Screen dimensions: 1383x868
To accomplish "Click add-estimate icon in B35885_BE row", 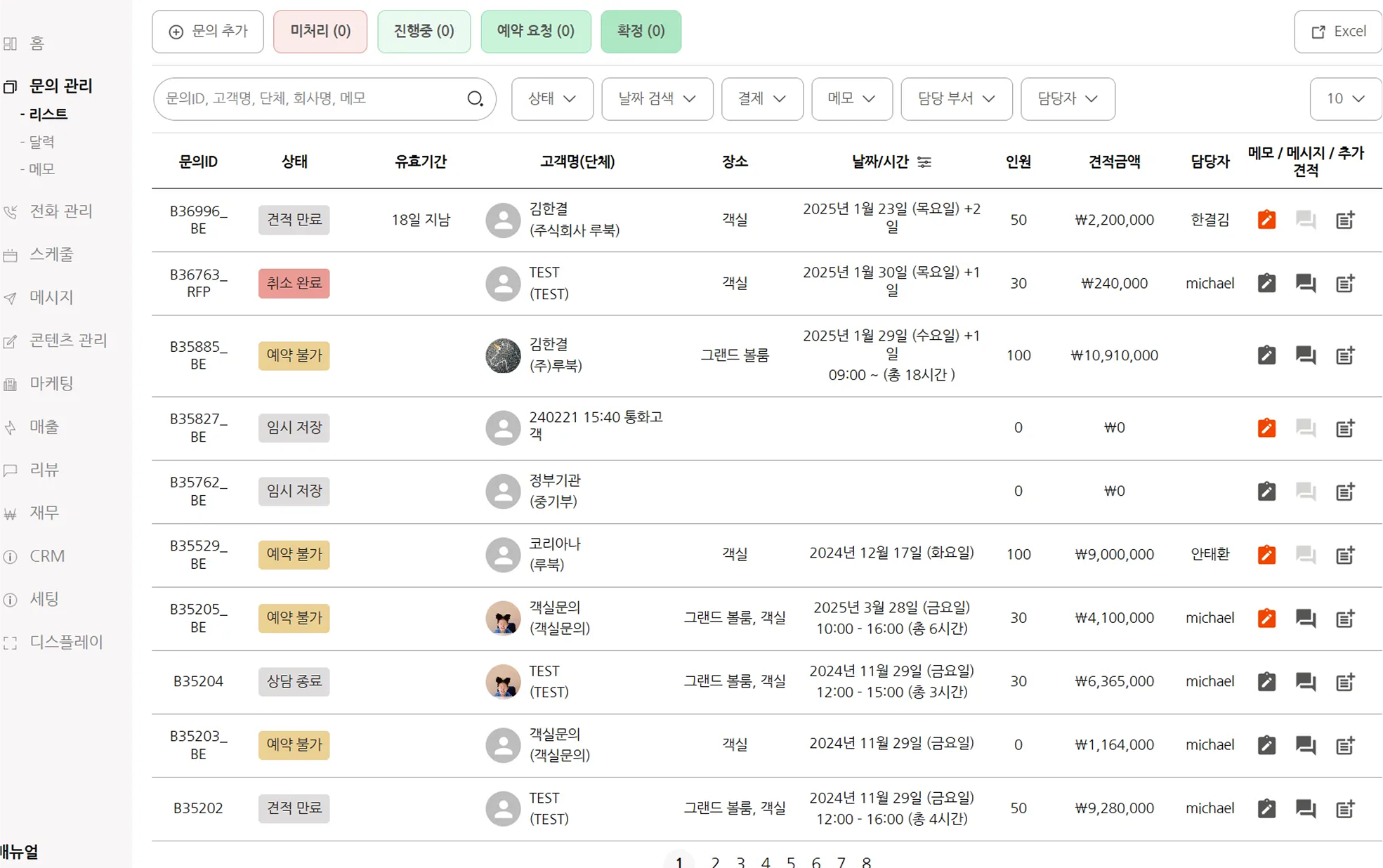I will point(1344,355).
